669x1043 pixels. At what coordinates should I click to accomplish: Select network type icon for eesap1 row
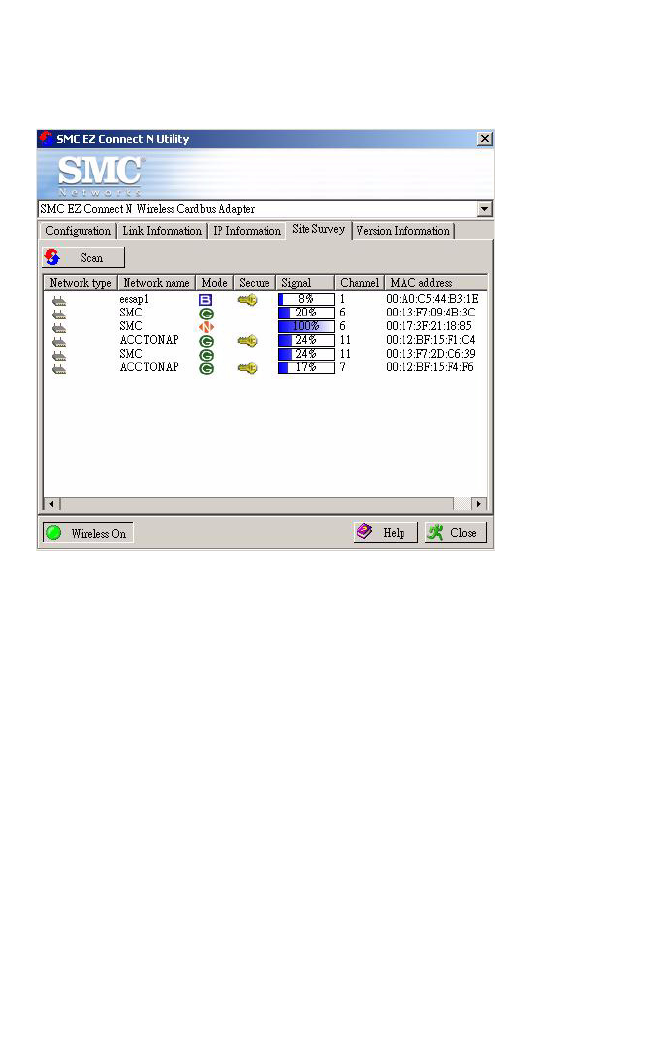(x=59, y=301)
